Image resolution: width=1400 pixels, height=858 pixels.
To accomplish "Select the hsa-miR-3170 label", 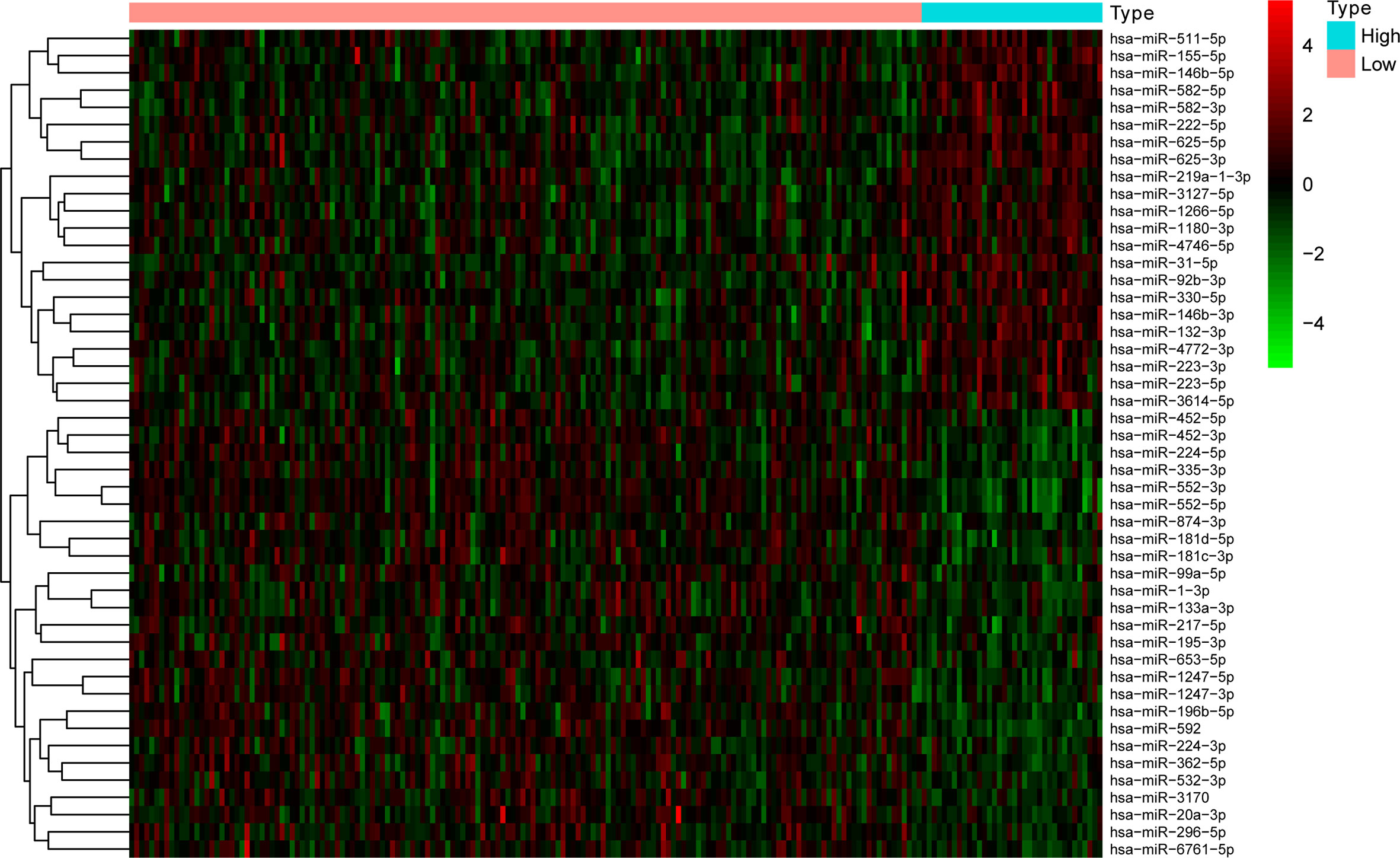I will coord(1159,798).
